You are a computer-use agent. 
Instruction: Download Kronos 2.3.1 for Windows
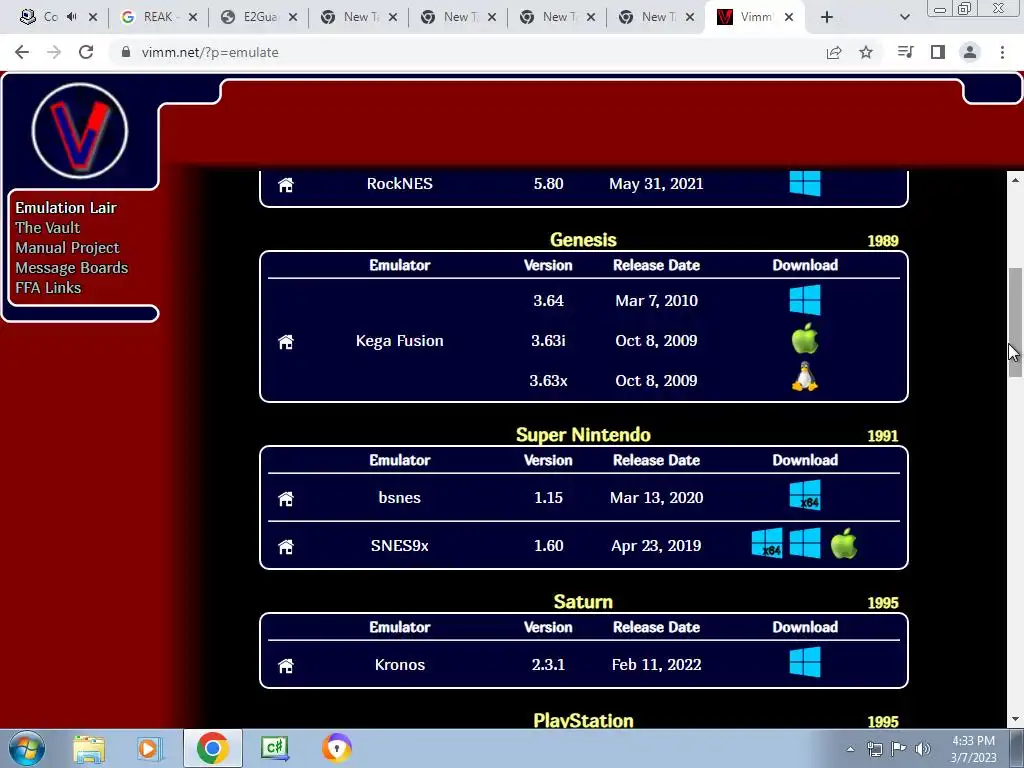pos(805,662)
